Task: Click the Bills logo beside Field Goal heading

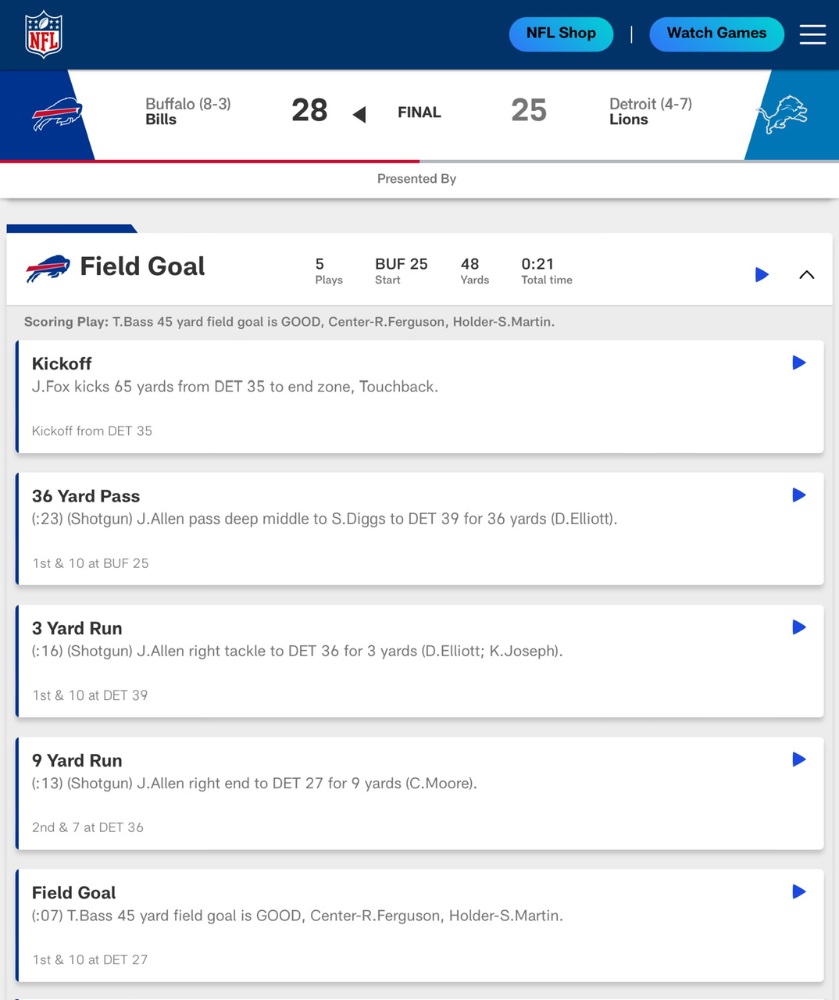Action: [48, 268]
